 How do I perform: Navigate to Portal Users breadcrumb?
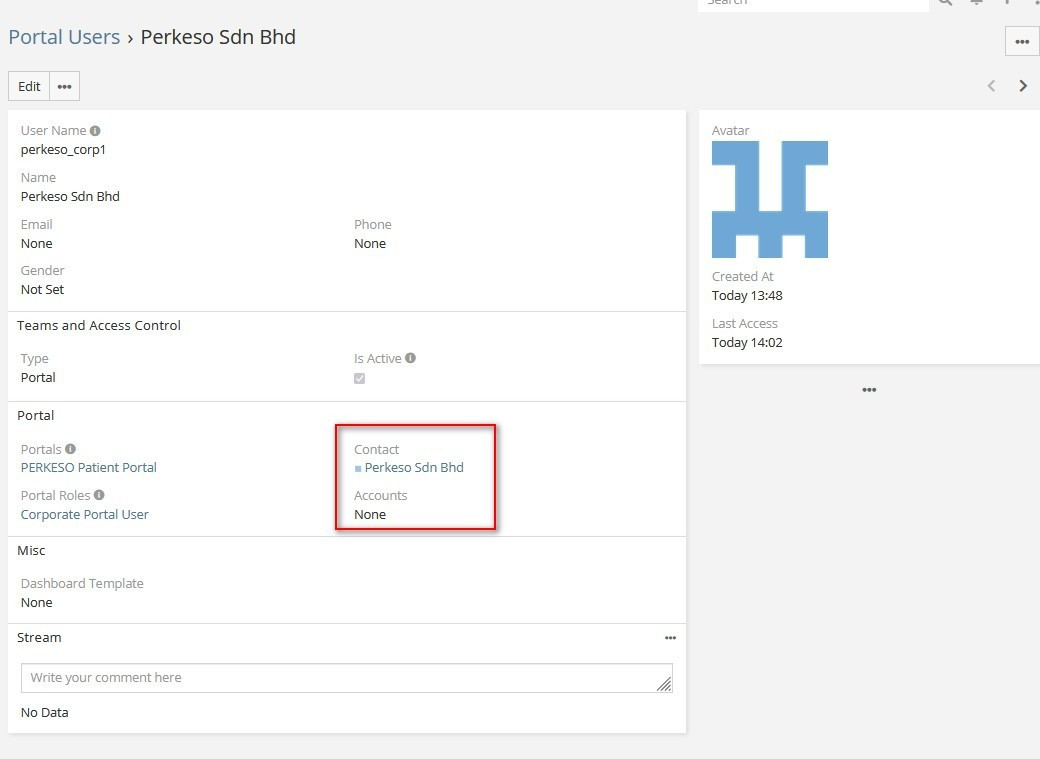tap(64, 38)
